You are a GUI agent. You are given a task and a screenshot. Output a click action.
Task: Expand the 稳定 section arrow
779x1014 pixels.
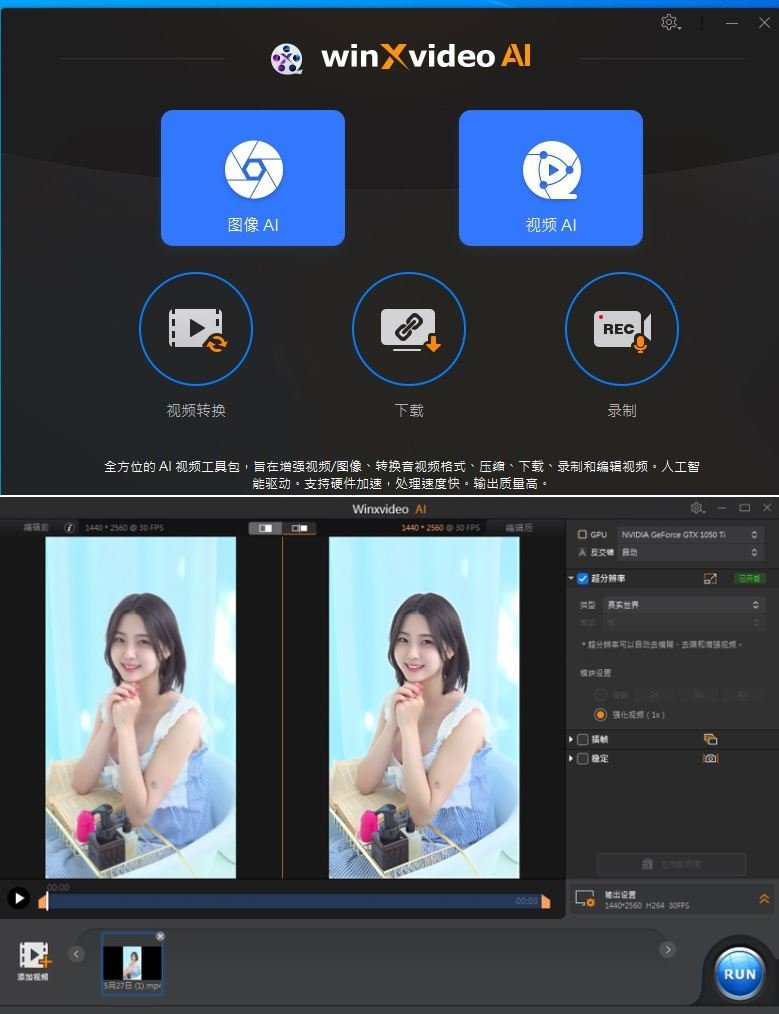(x=571, y=759)
